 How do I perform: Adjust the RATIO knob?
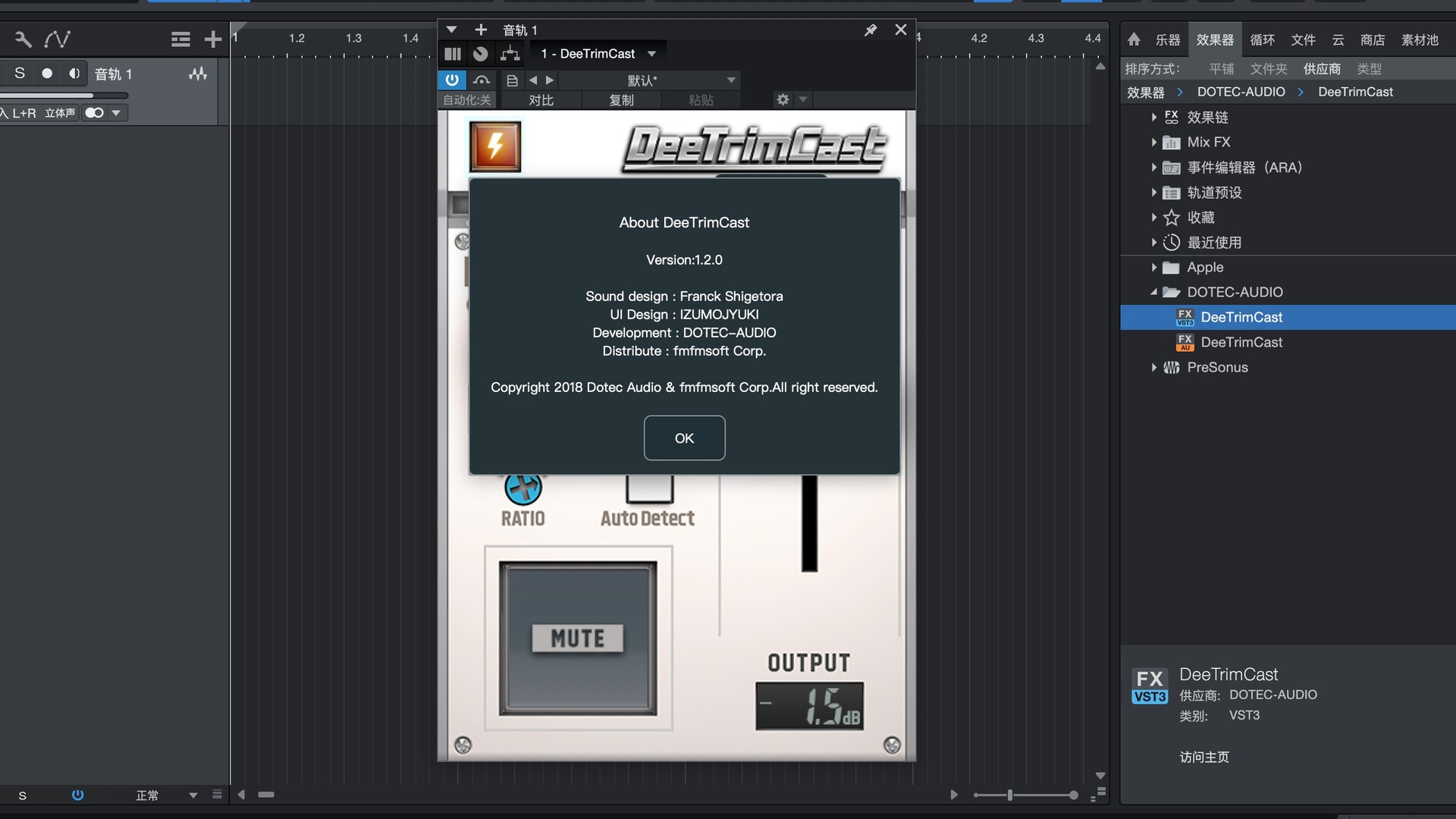click(x=522, y=487)
